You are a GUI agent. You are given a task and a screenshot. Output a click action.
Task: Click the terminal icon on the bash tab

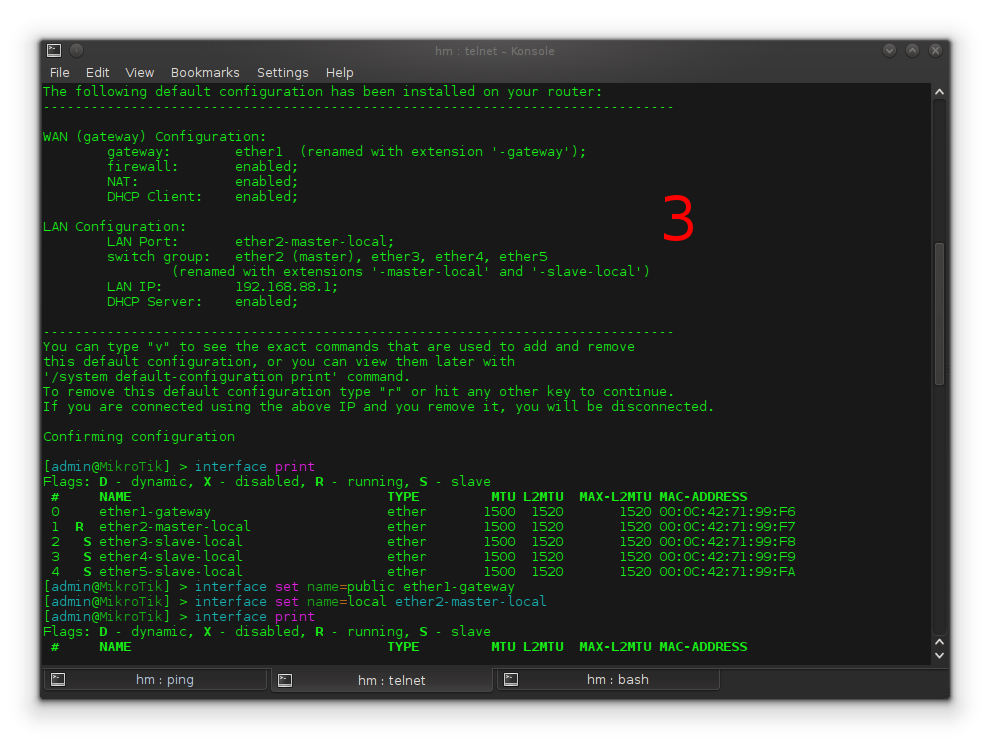511,679
